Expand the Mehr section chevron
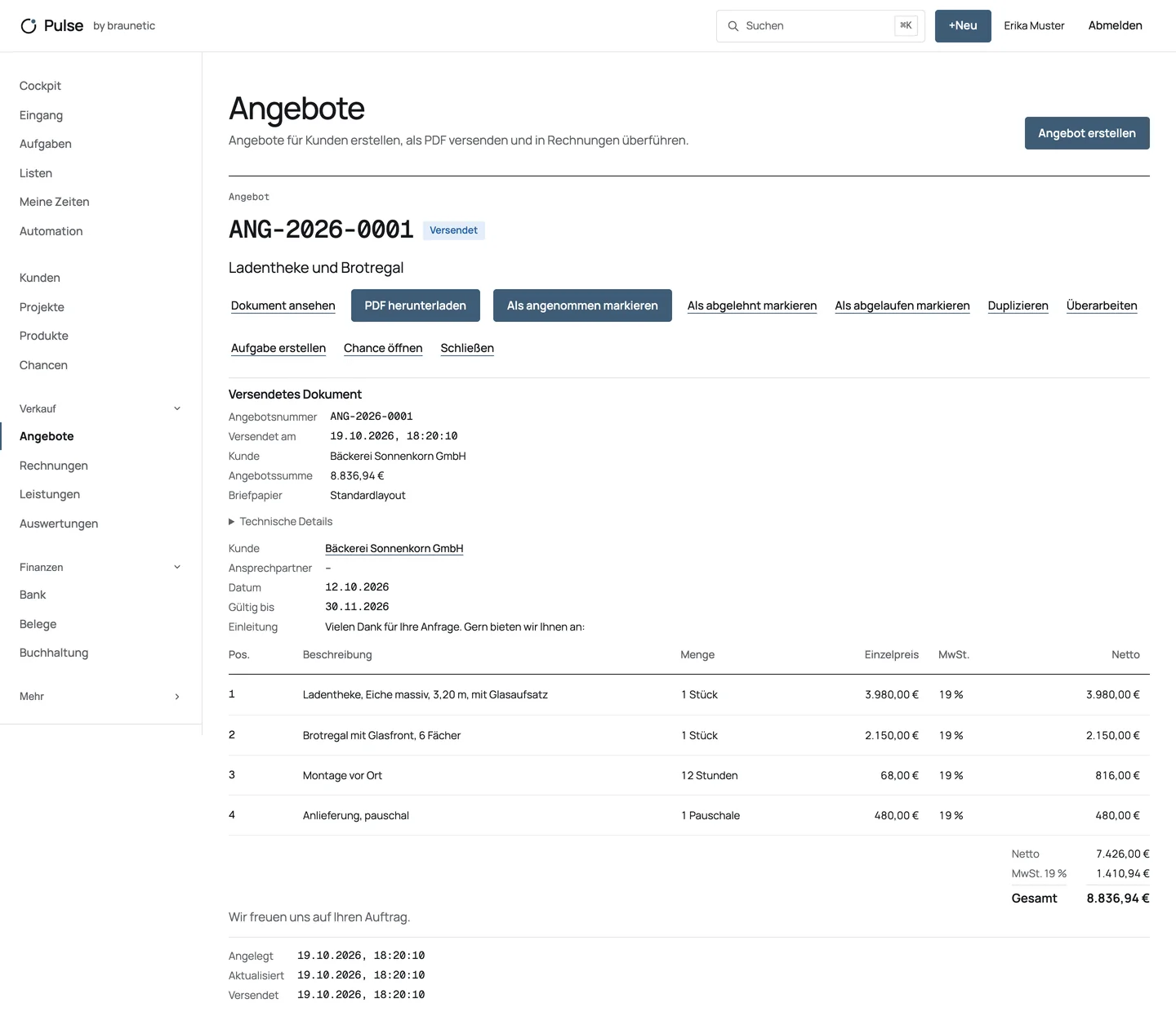 point(177,697)
